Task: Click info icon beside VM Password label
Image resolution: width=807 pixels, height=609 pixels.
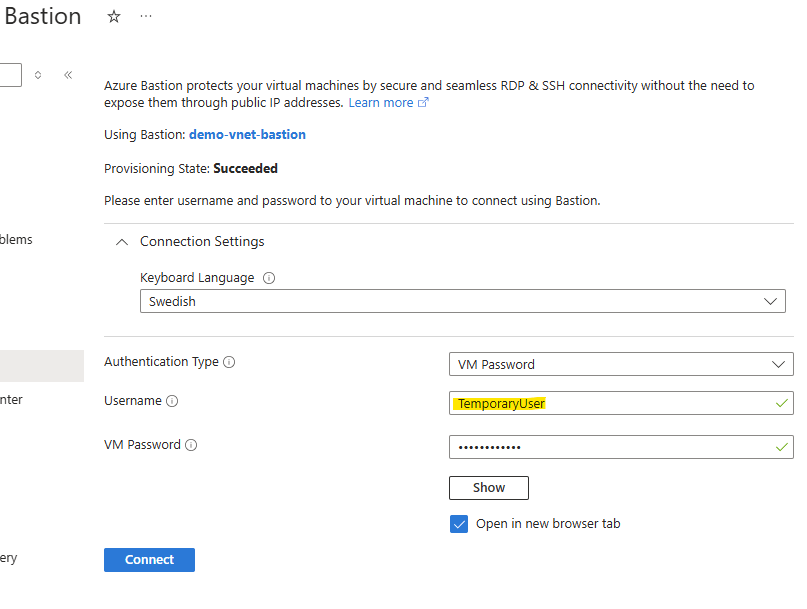Action: [x=191, y=445]
